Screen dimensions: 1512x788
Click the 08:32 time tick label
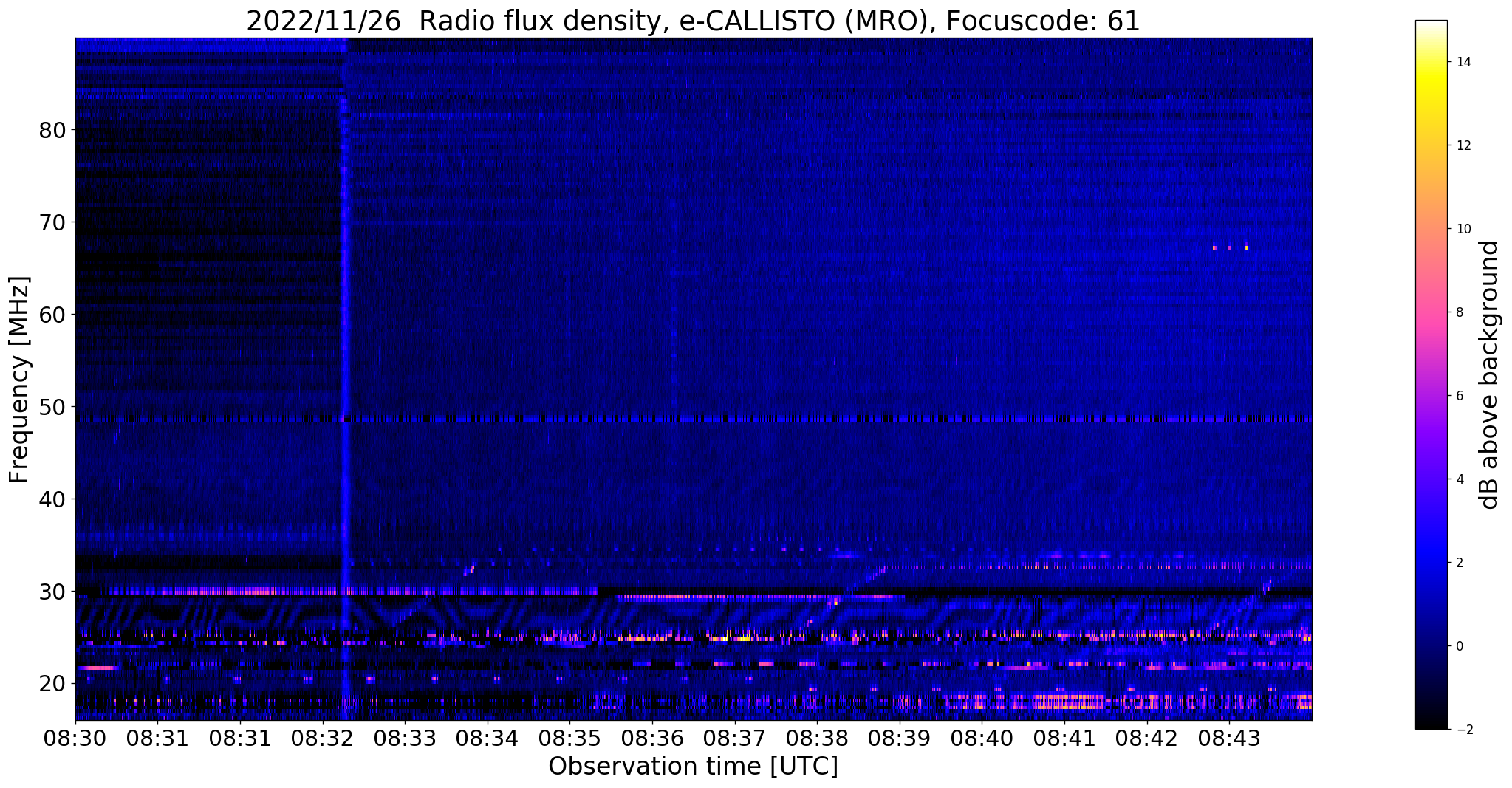323,738
